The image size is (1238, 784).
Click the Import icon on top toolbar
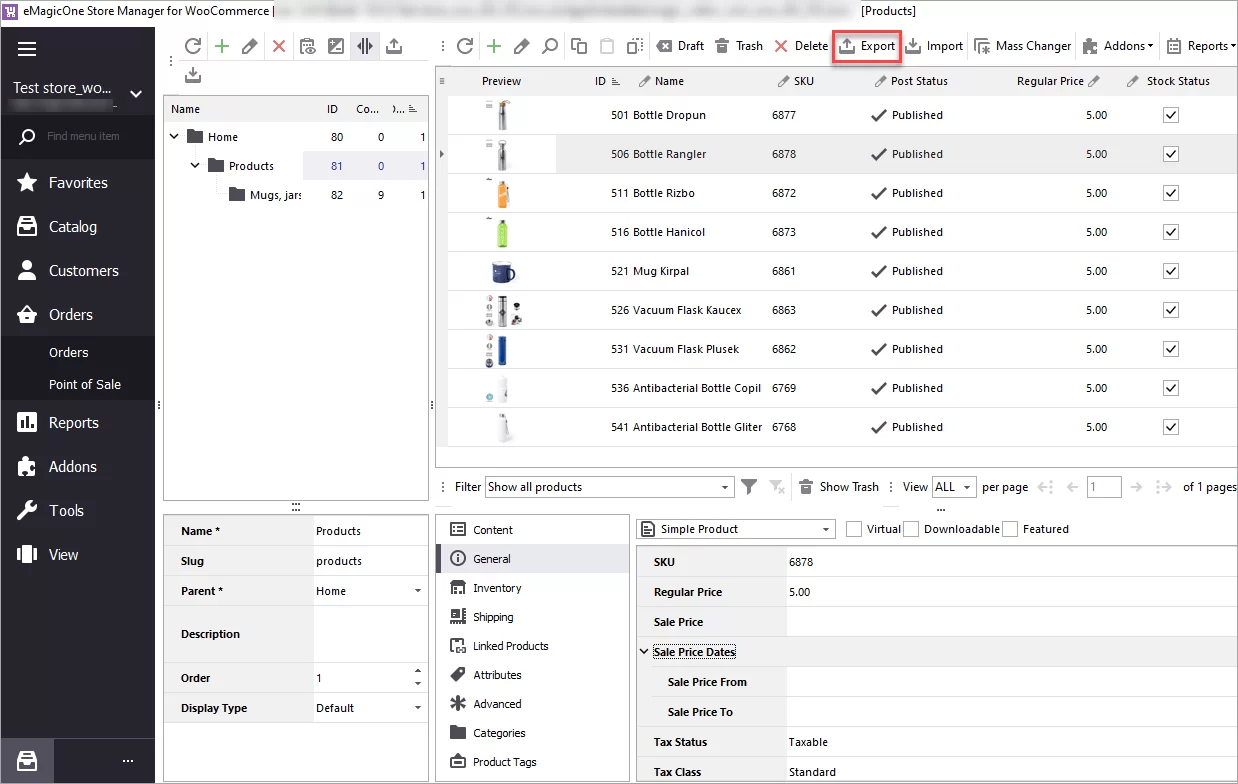coord(934,45)
